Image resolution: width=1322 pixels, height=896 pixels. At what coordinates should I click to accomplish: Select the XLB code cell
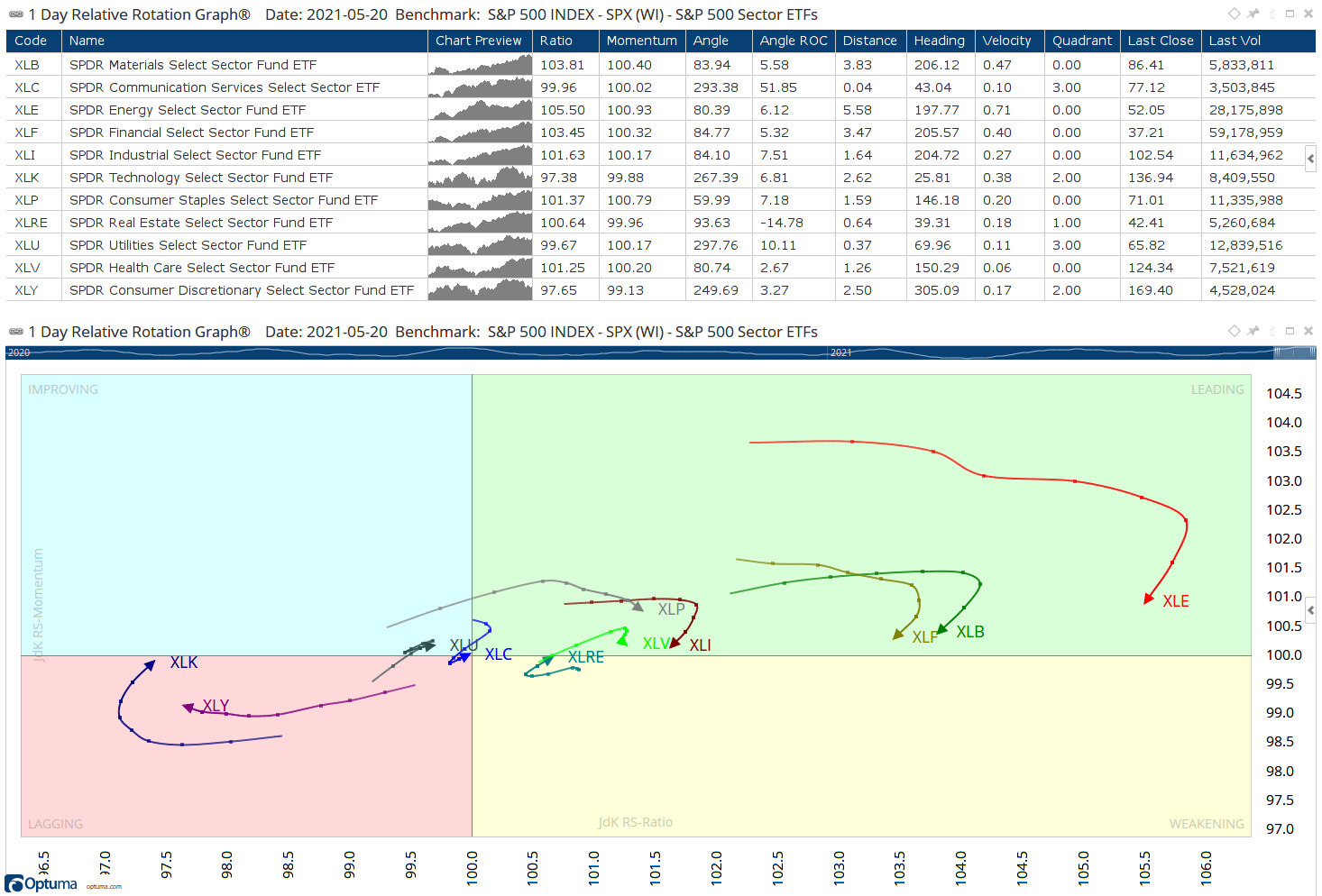33,65
